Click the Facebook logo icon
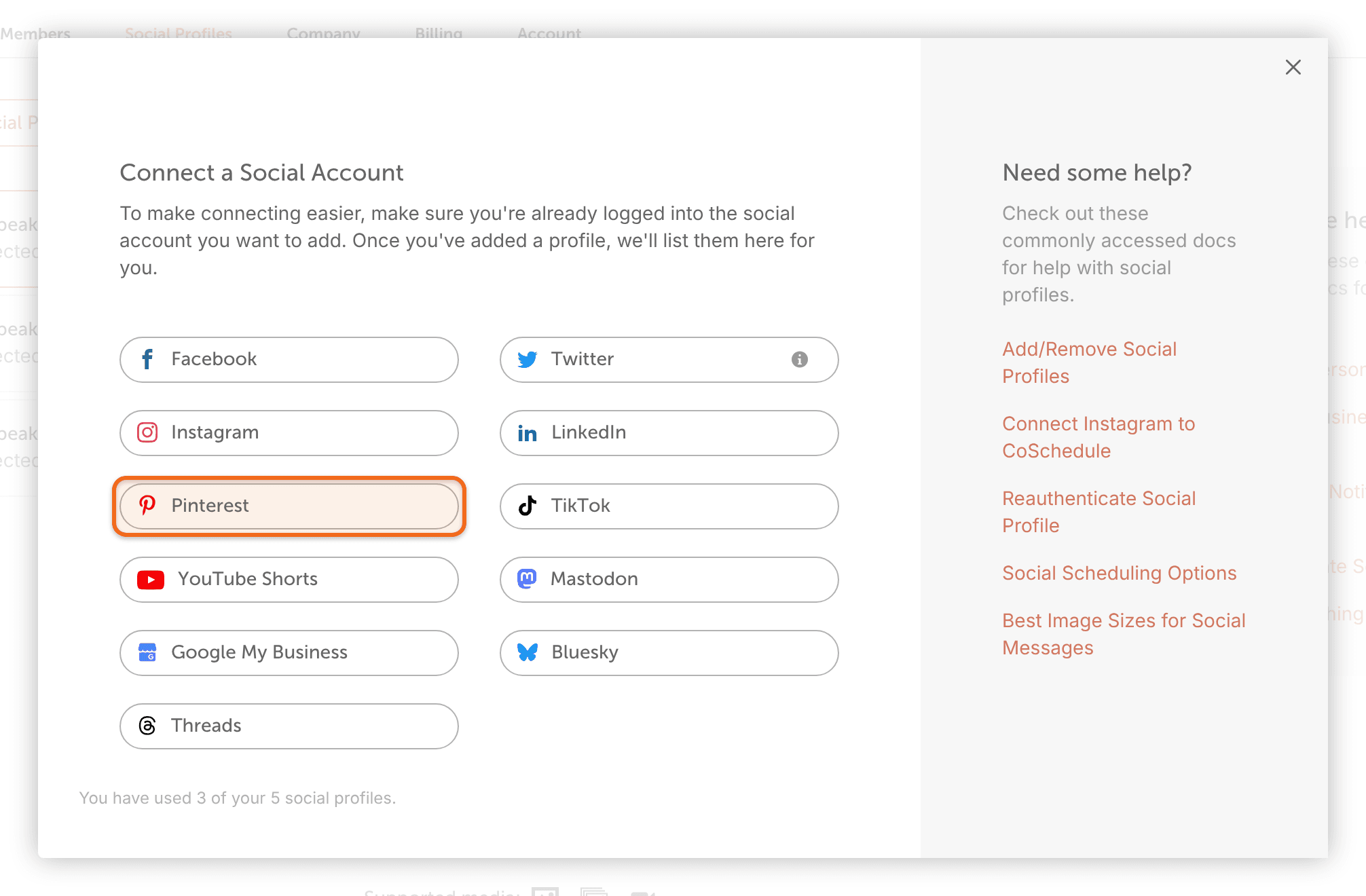The width and height of the screenshot is (1366, 896). point(147,359)
